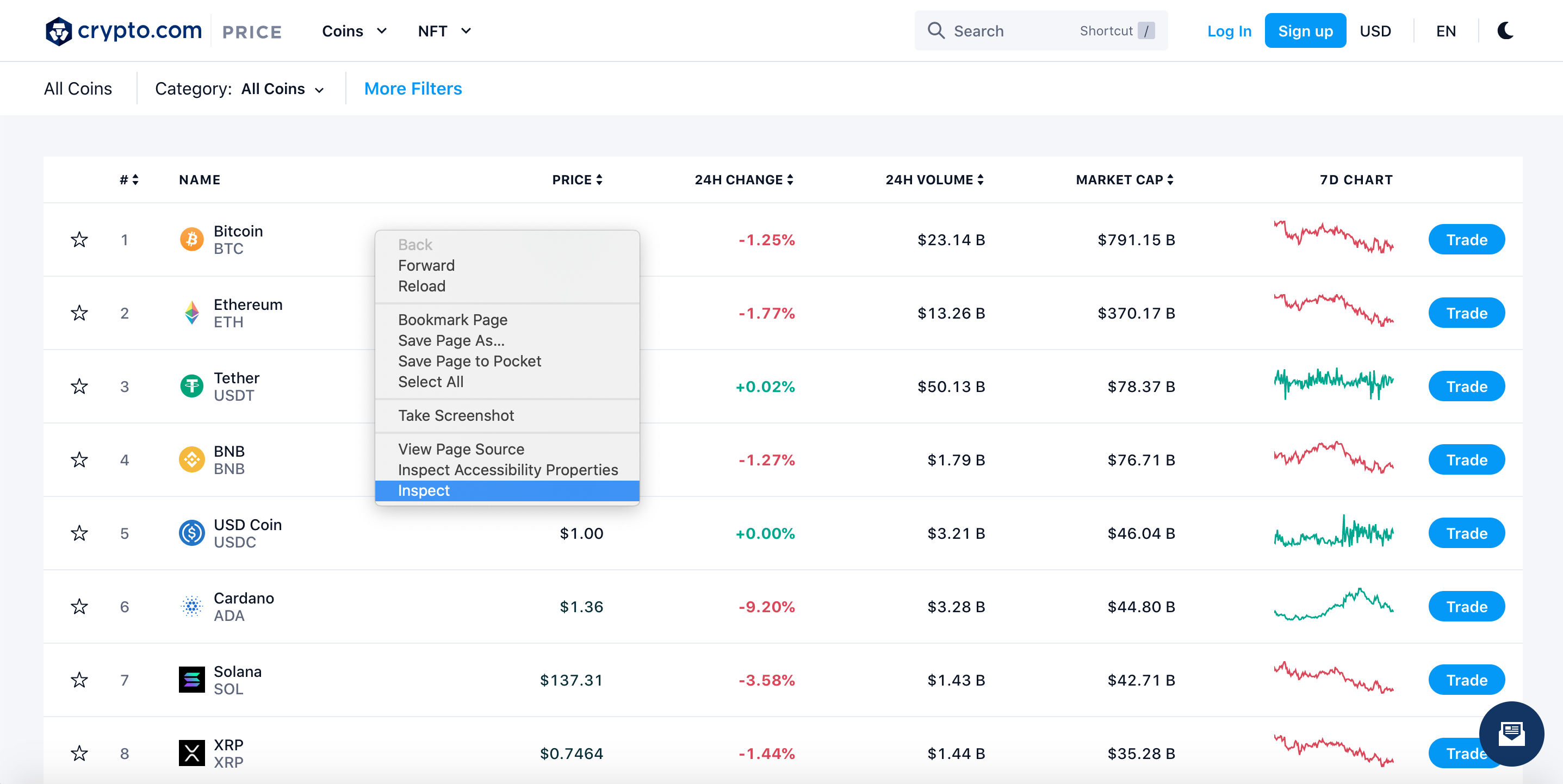Click in the Search input field

tap(1040, 30)
